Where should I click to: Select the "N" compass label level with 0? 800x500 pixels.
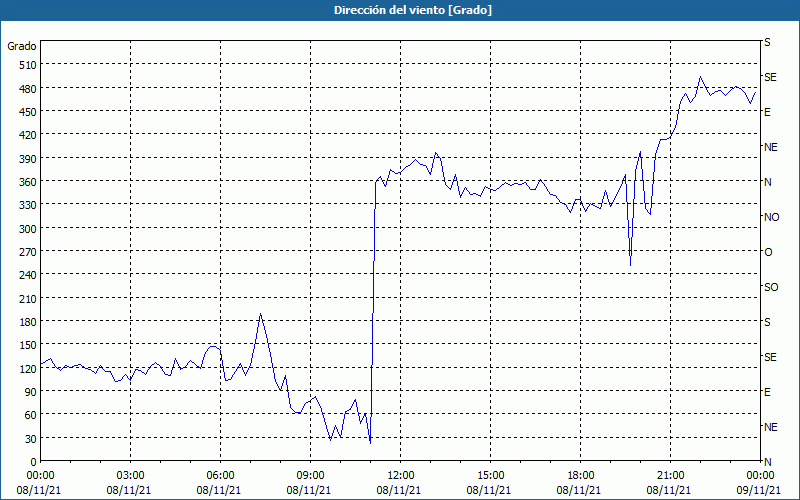click(x=767, y=462)
